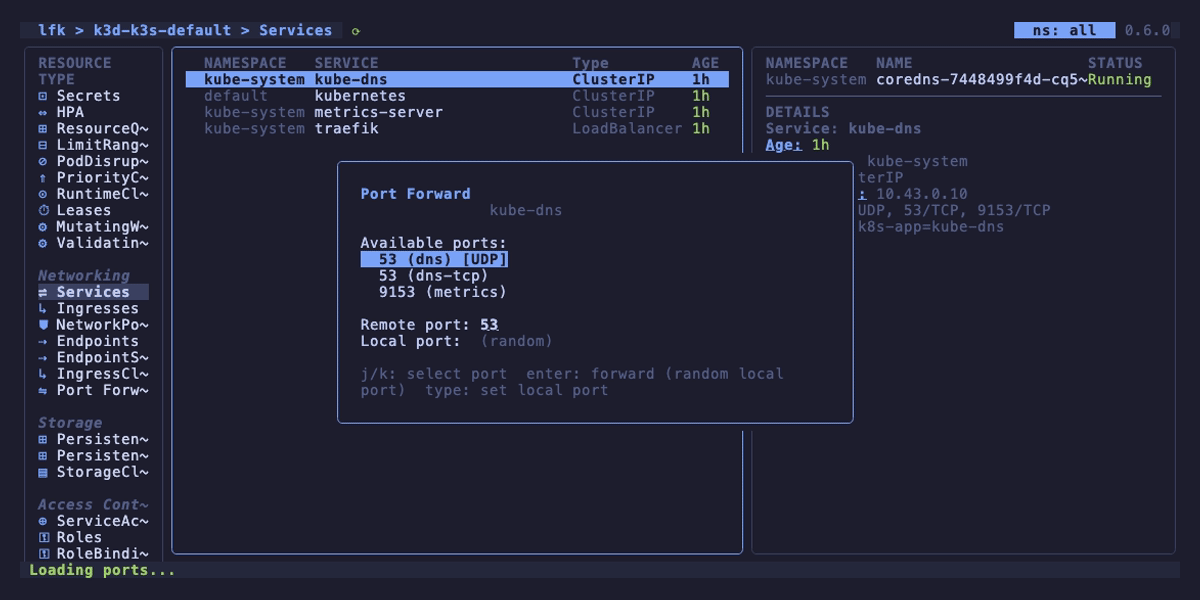Select the kubernetes service row
Image resolution: width=1200 pixels, height=600 pixels.
pyautogui.click(x=457, y=96)
